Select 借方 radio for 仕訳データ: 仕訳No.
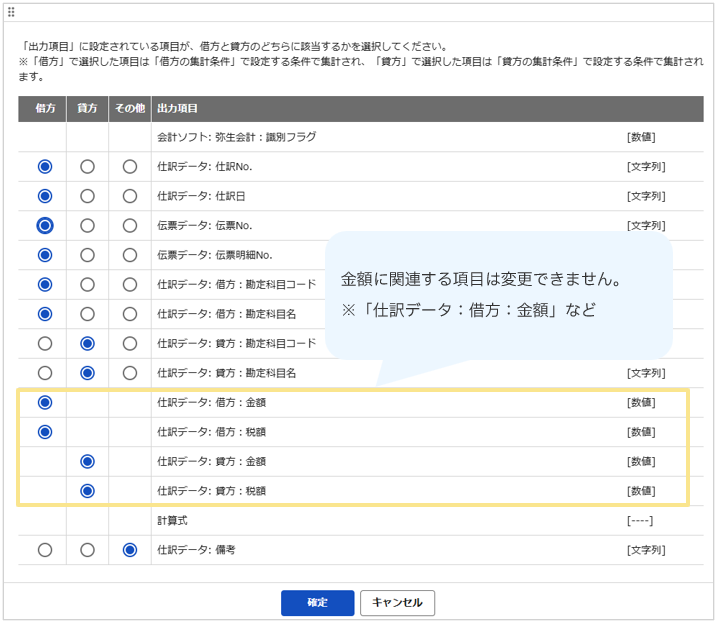719x622 pixels. (x=45, y=167)
